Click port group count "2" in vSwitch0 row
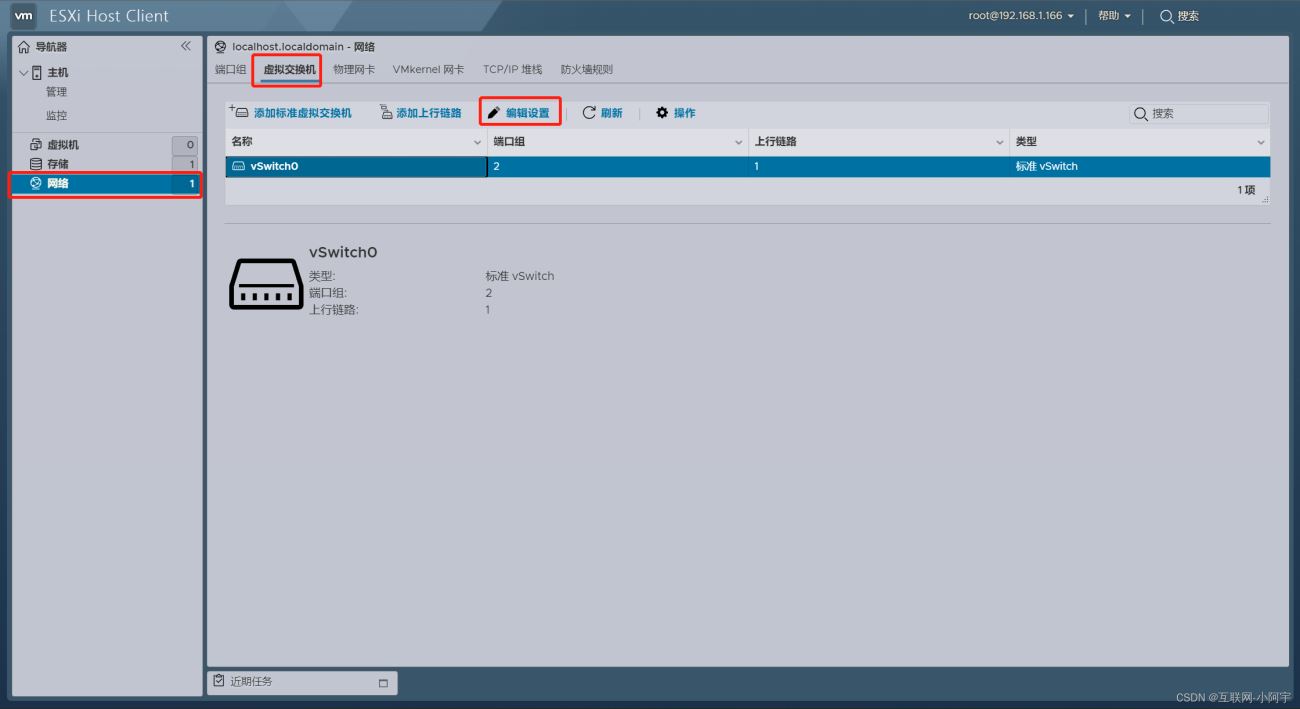The width and height of the screenshot is (1300, 709). pyautogui.click(x=497, y=167)
